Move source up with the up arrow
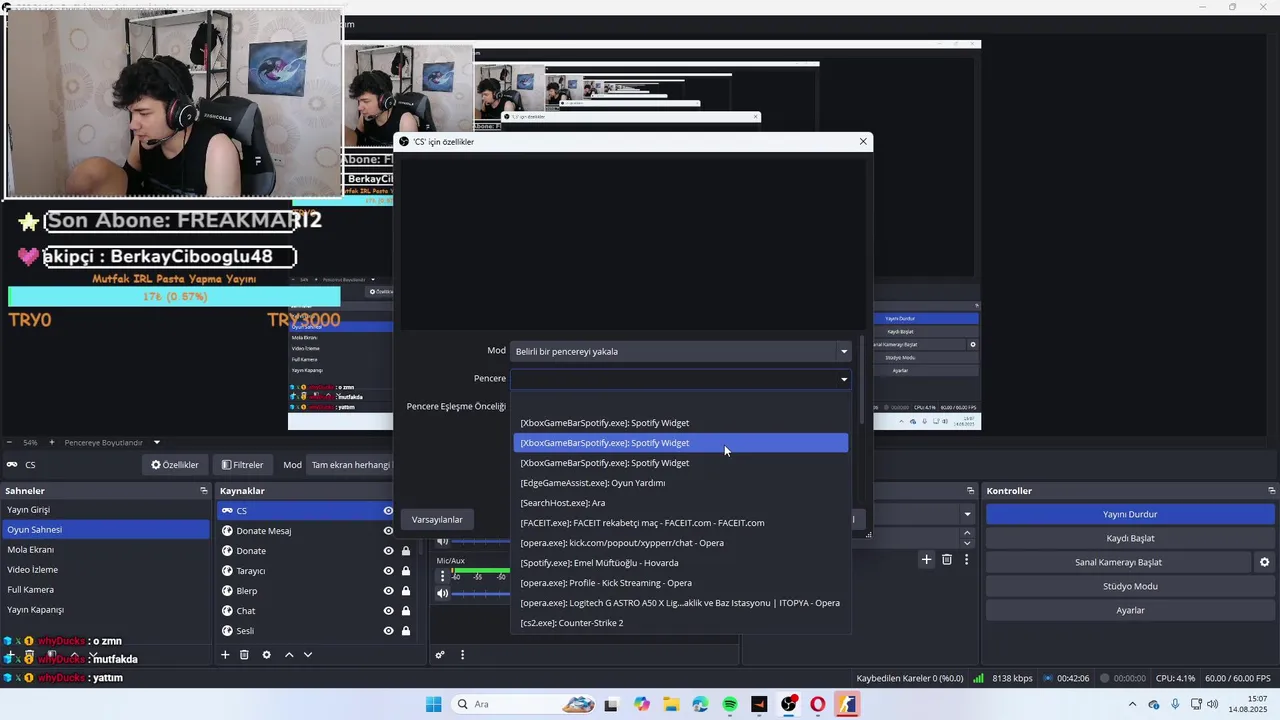 [289, 655]
